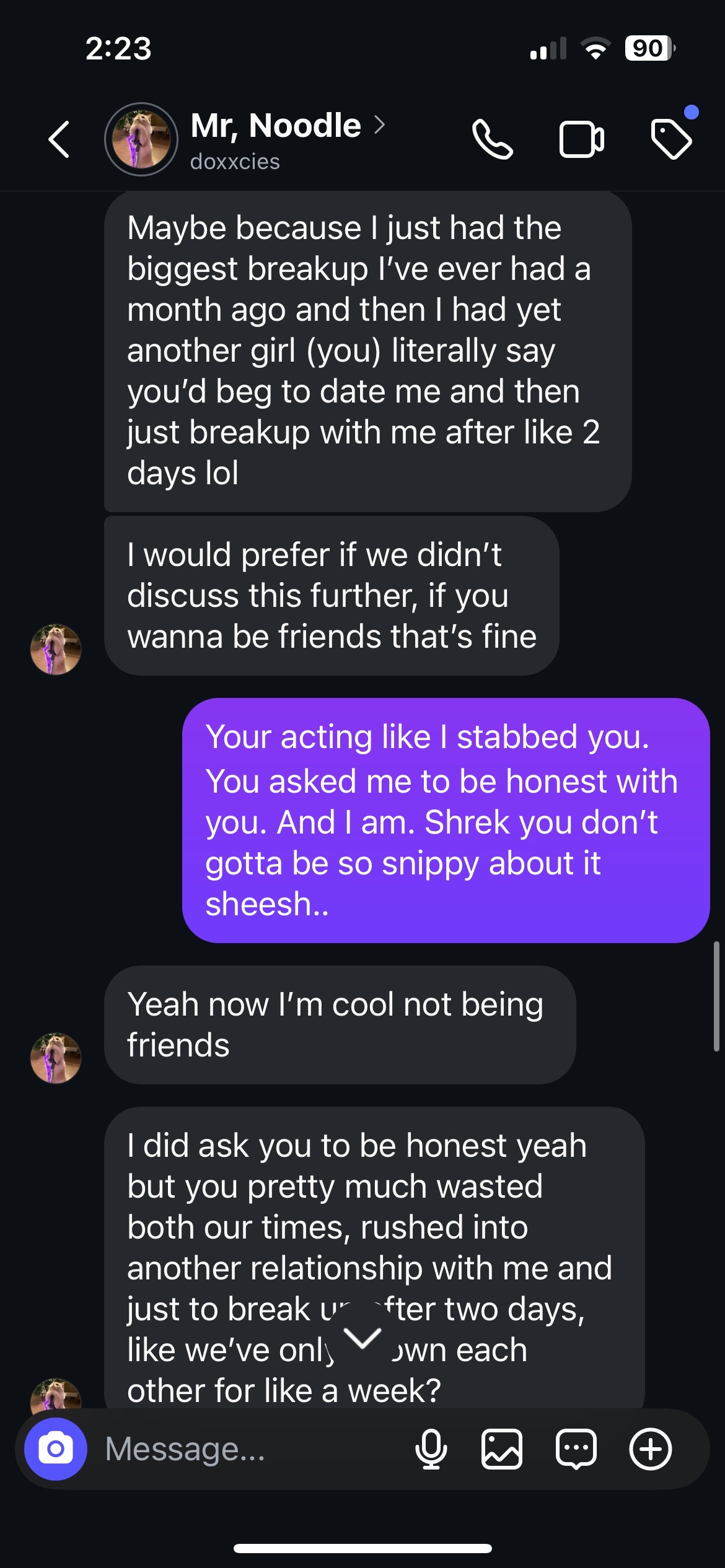Open chat details via chevron beside name
725x1568 pixels.
[380, 125]
